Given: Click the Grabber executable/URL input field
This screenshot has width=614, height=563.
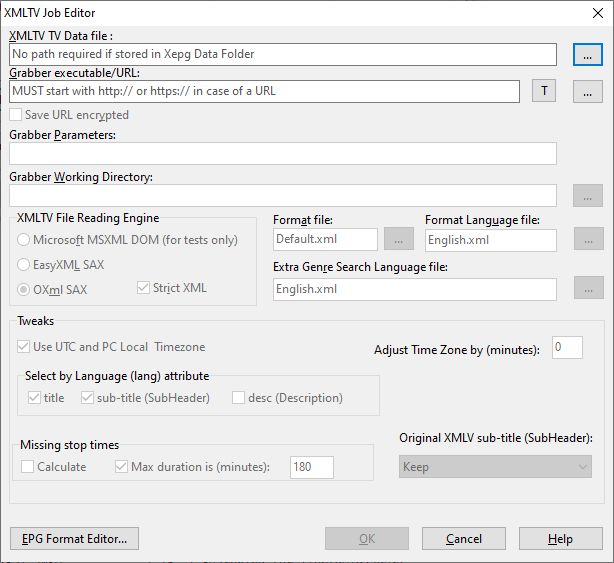Looking at the screenshot, I should (264, 91).
